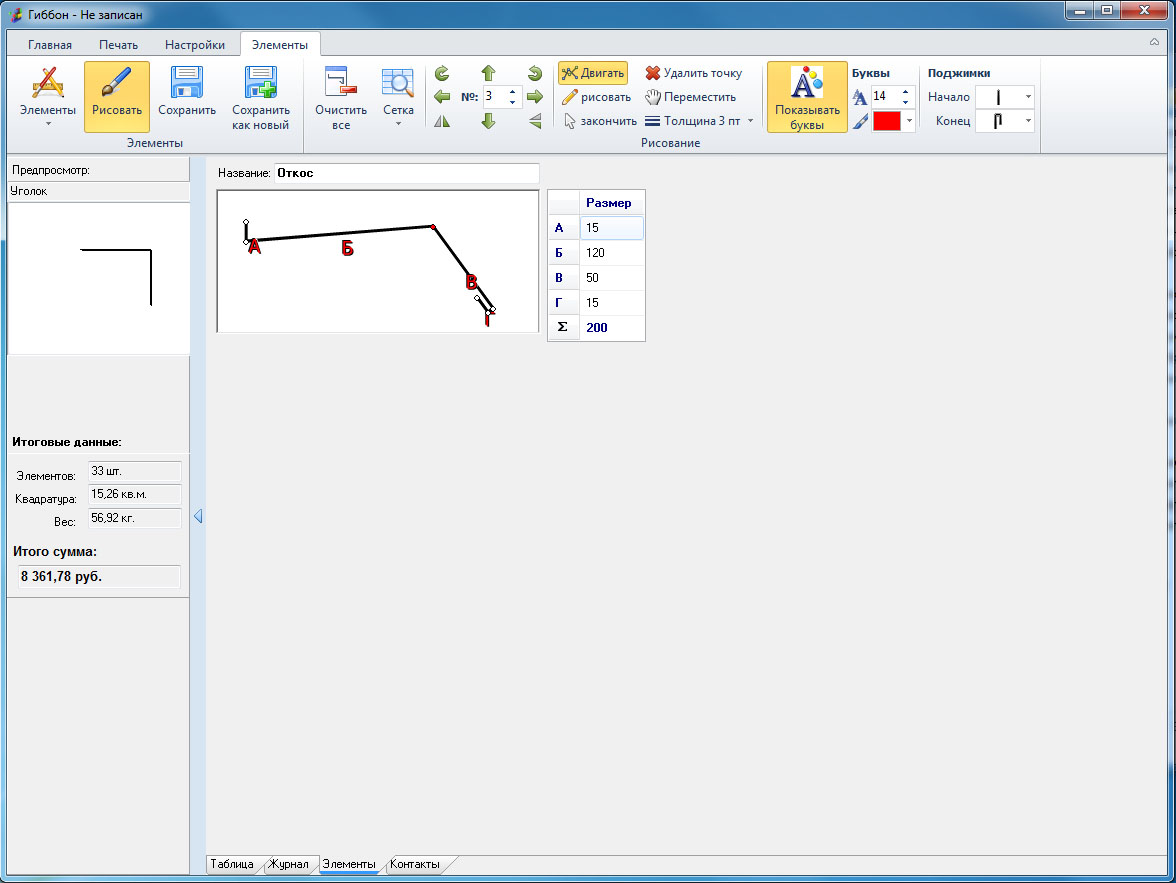1176x883 pixels.
Task: Open the Начало поджимки combo box
Action: click(x=1004, y=97)
